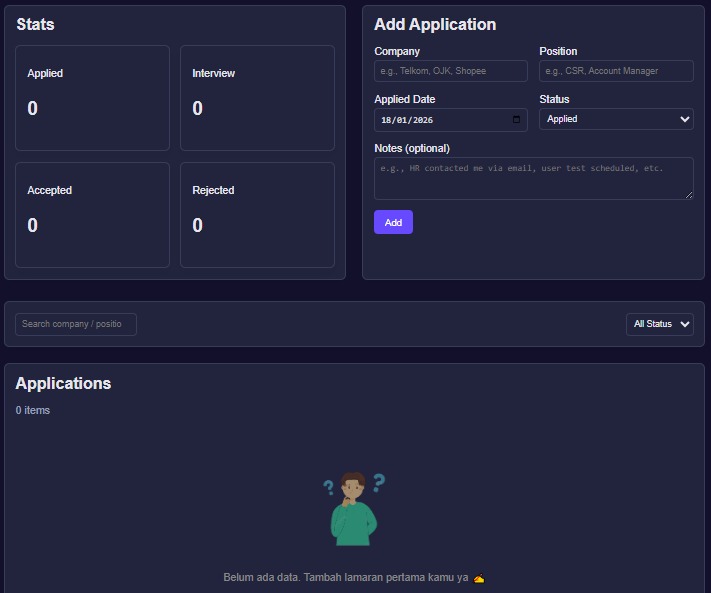Click the Add Application heading
The width and height of the screenshot is (711, 593).
click(435, 24)
